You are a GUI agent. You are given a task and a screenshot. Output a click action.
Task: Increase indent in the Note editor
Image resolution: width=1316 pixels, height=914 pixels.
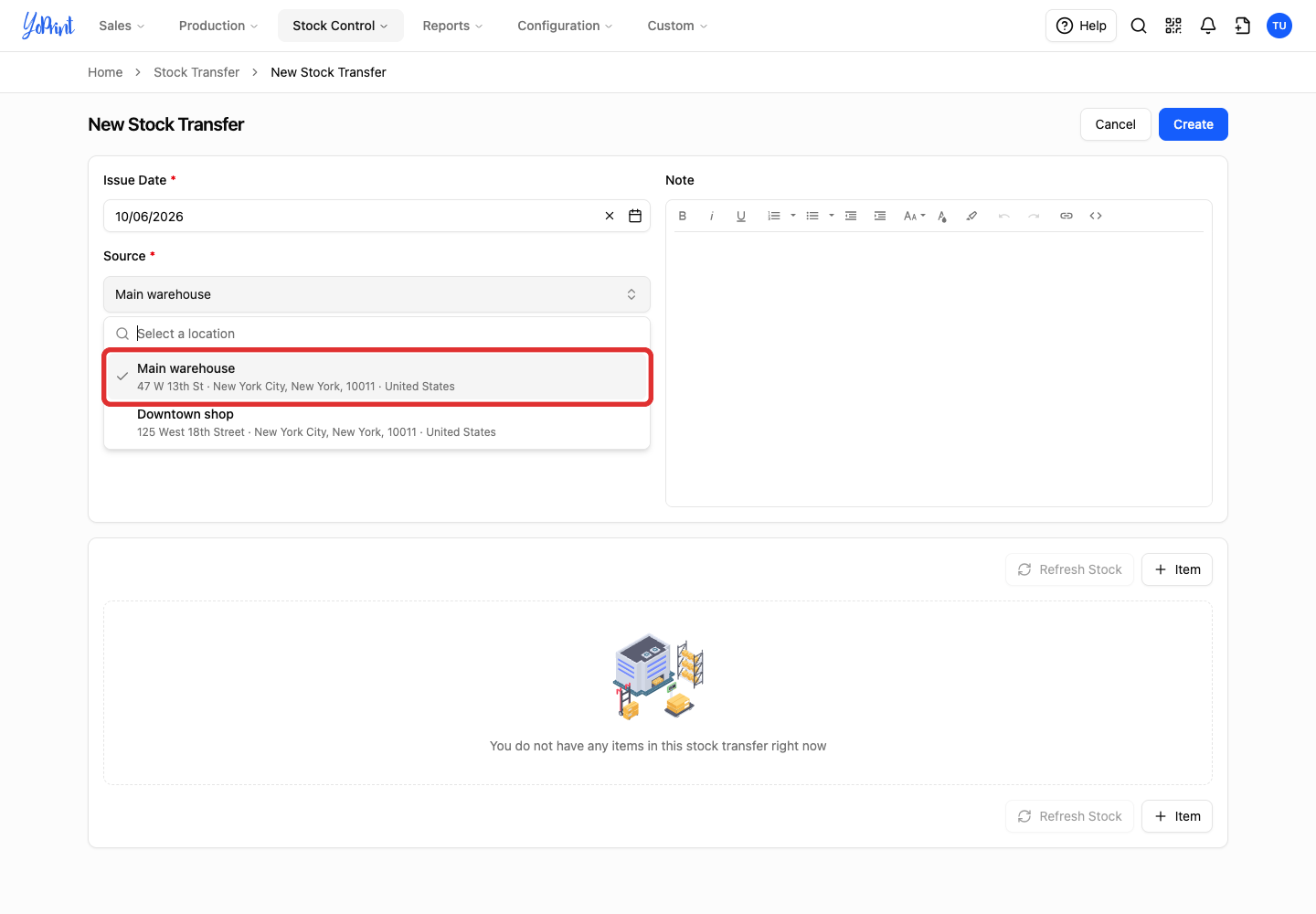[x=880, y=216]
